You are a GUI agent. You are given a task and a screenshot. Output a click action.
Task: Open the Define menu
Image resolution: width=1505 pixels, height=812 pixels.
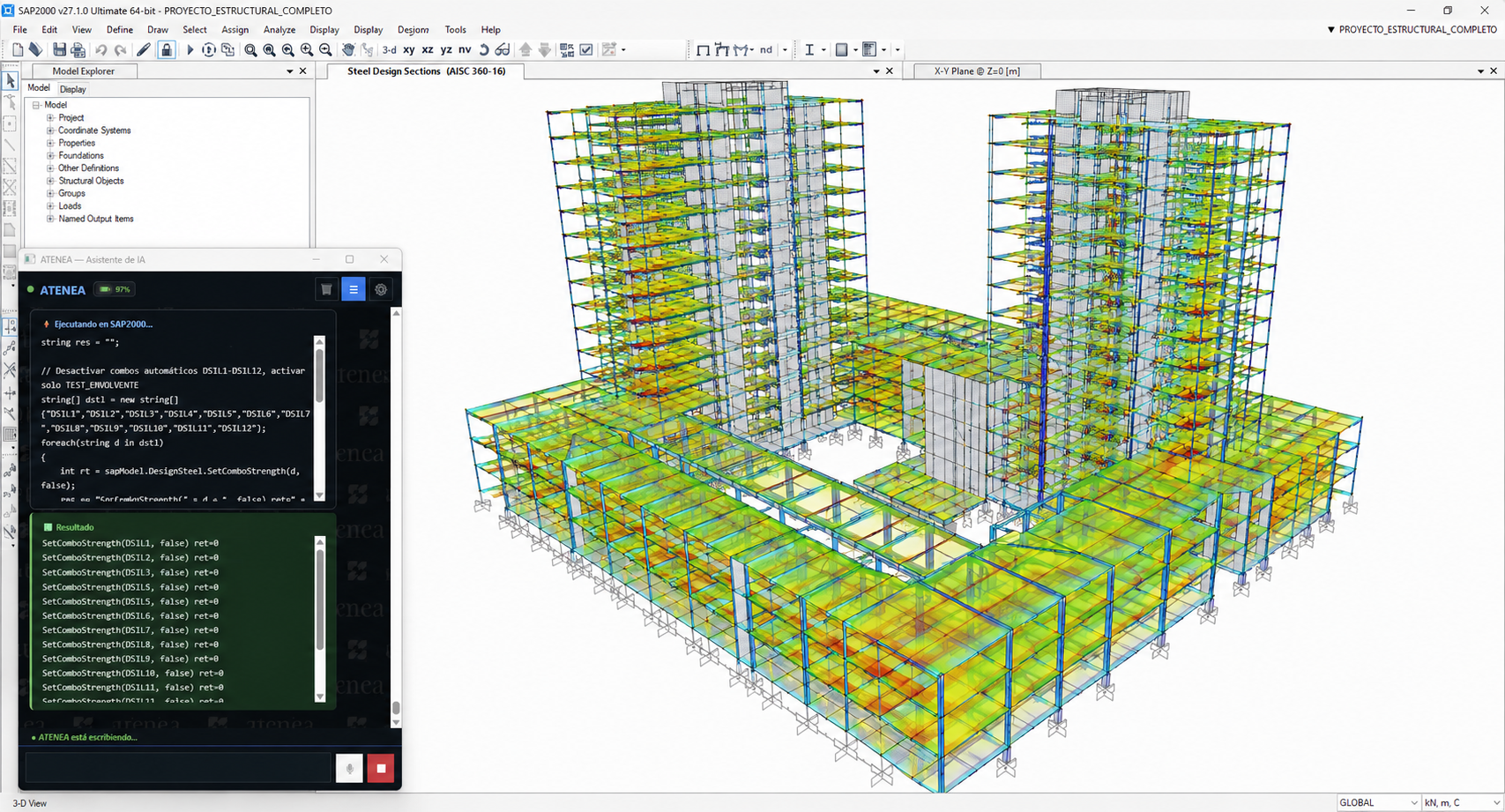click(x=120, y=30)
